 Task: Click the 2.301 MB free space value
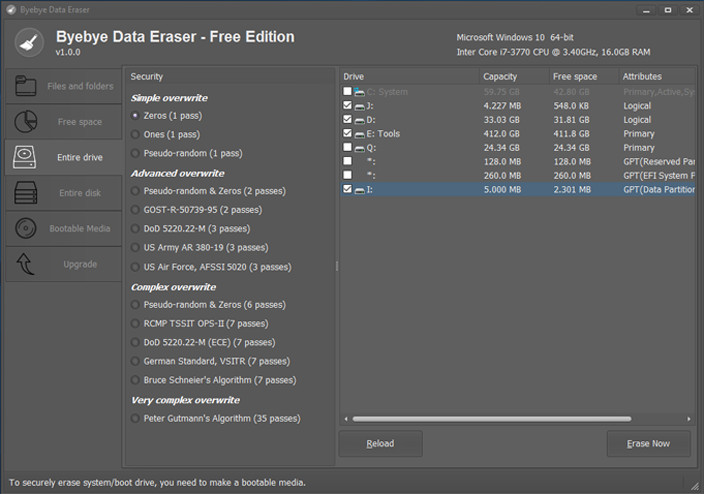(x=572, y=190)
